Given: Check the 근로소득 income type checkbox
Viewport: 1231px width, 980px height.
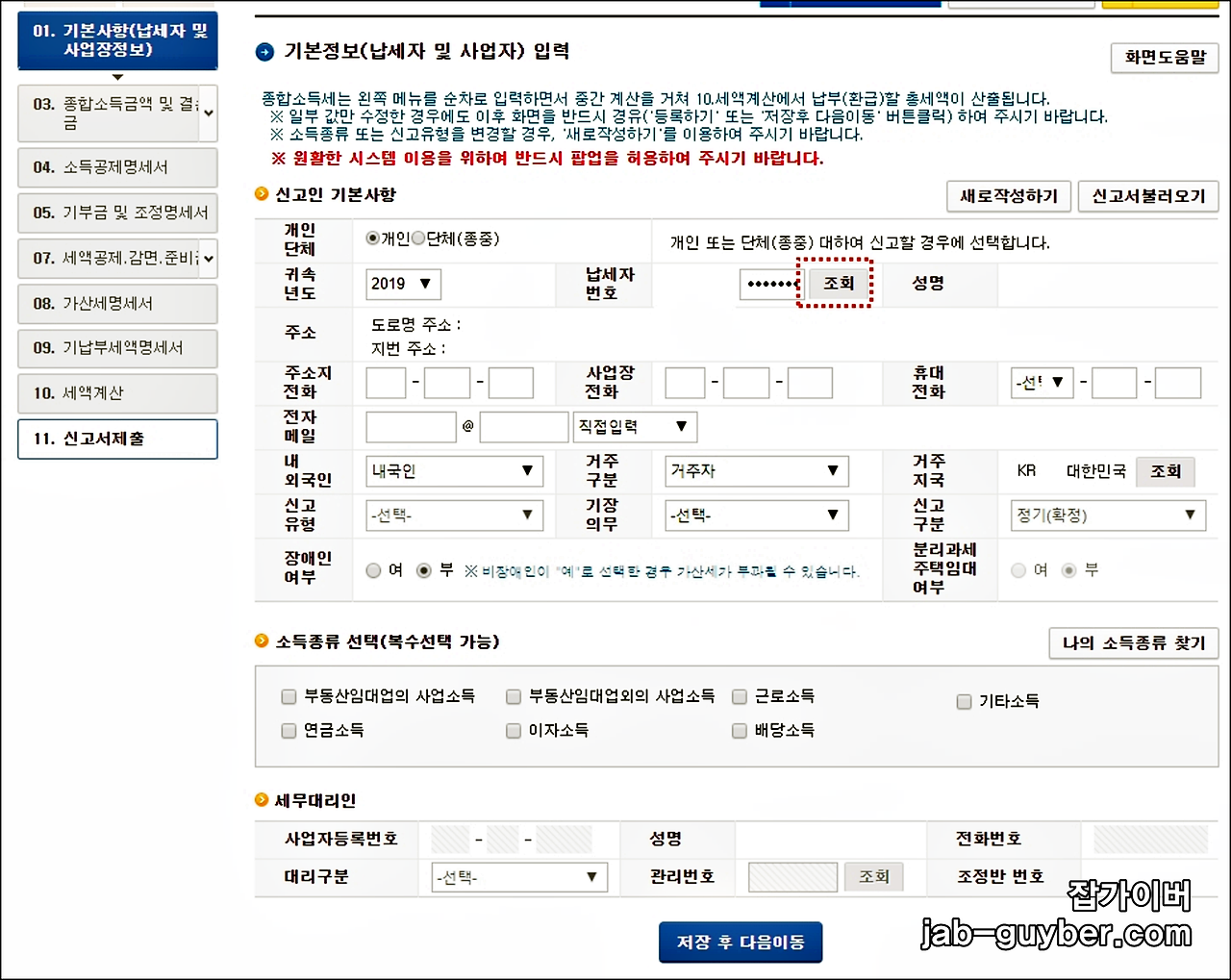Looking at the screenshot, I should [739, 696].
